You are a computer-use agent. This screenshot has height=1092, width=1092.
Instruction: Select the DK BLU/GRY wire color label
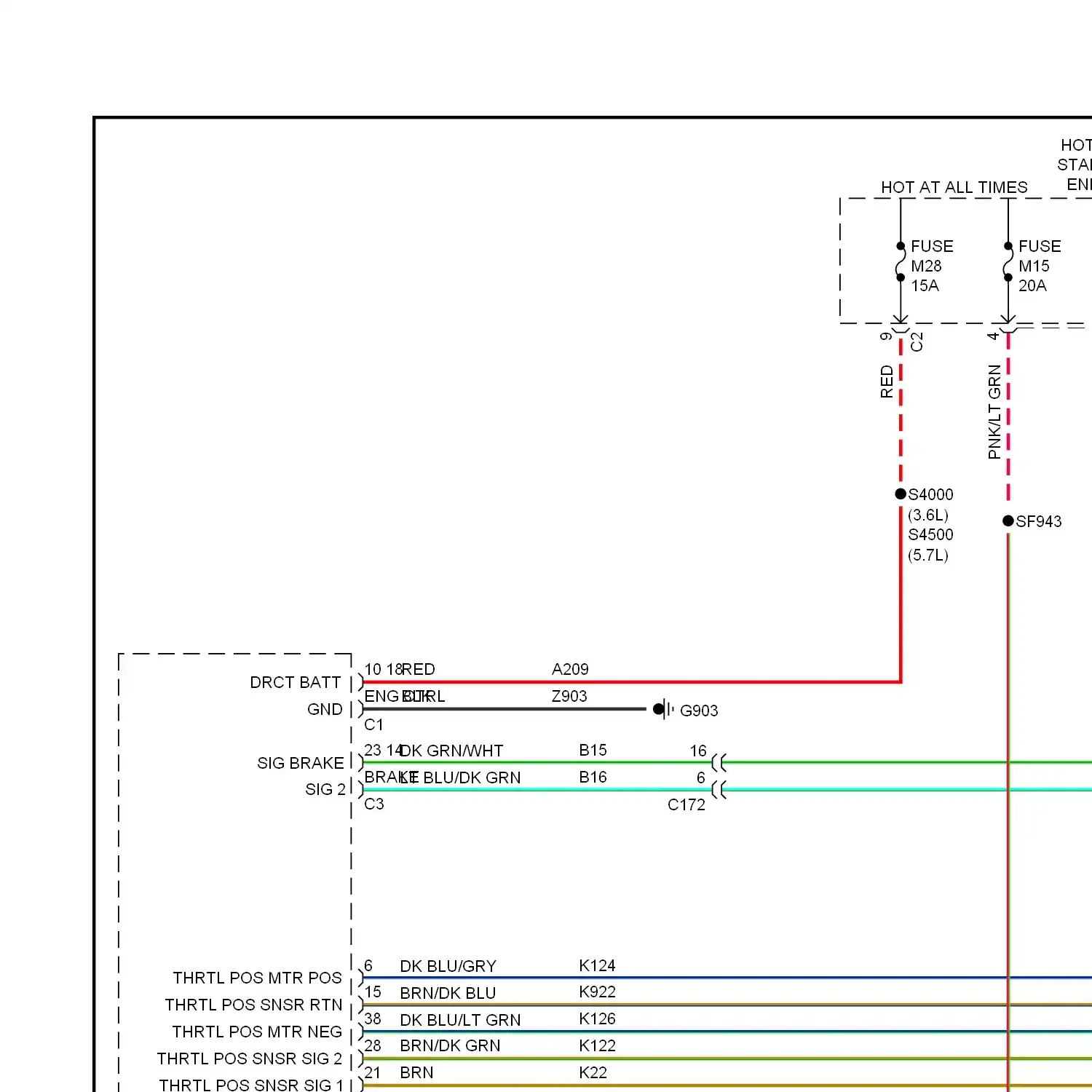448,966
